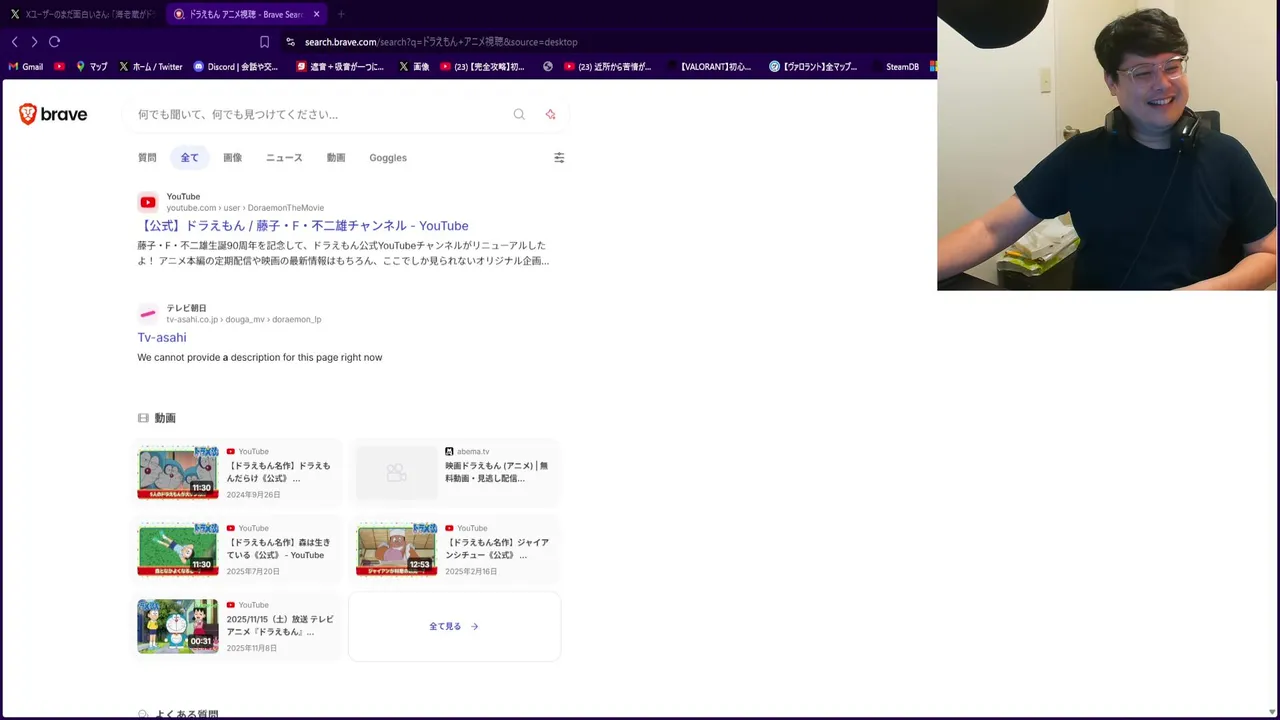Click the Brave logo to go home
1280x720 pixels.
coord(53,114)
